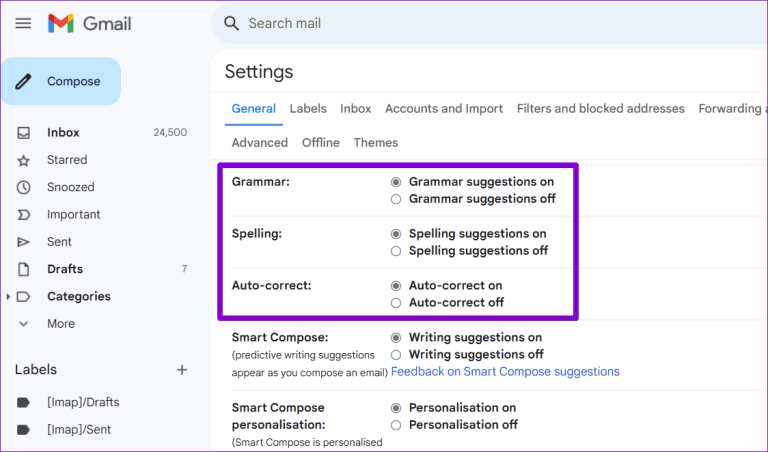Open the Sent folder arrow icon

click(24, 242)
